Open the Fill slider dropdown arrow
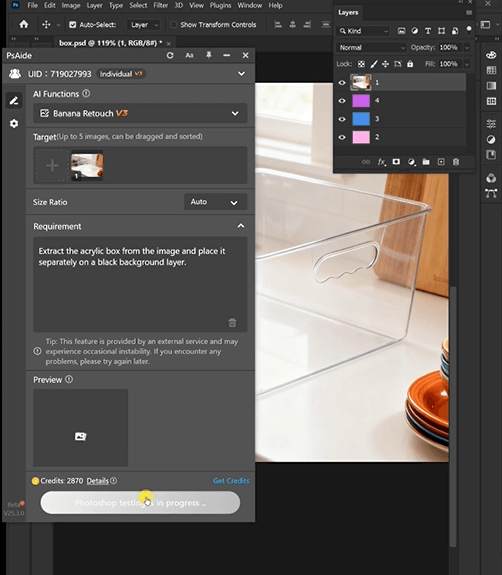Viewport: 502px width, 575px height. [x=467, y=64]
